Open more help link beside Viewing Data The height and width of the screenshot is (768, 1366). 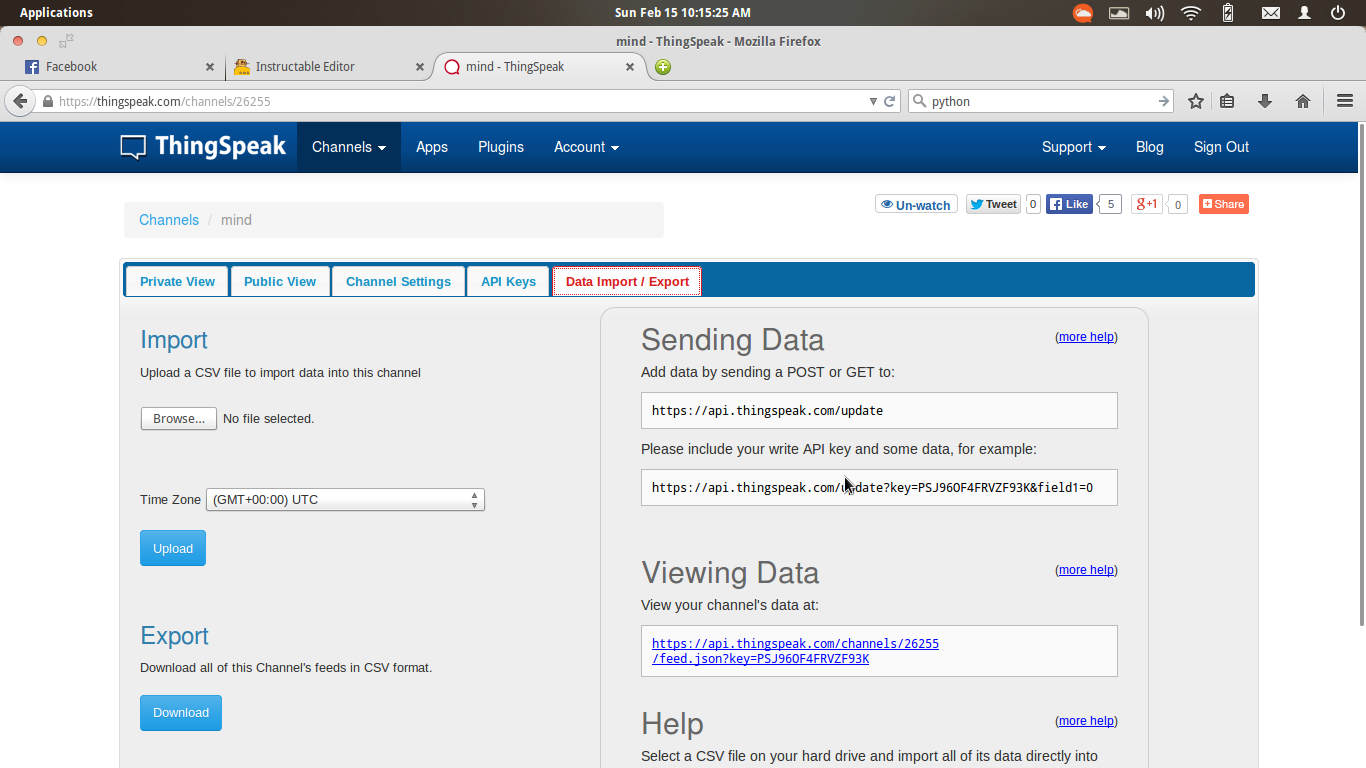point(1086,570)
